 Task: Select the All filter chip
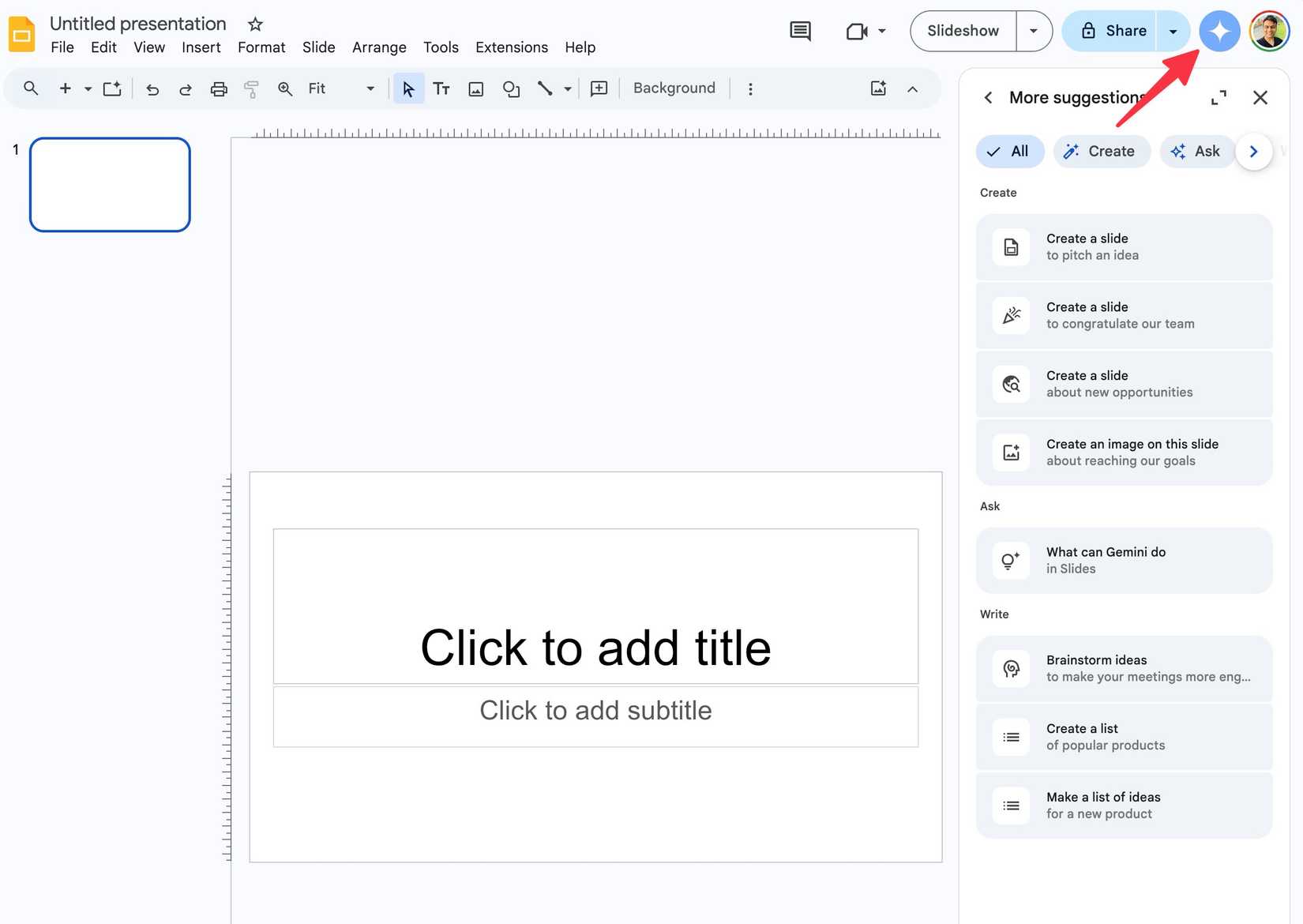coord(1009,151)
